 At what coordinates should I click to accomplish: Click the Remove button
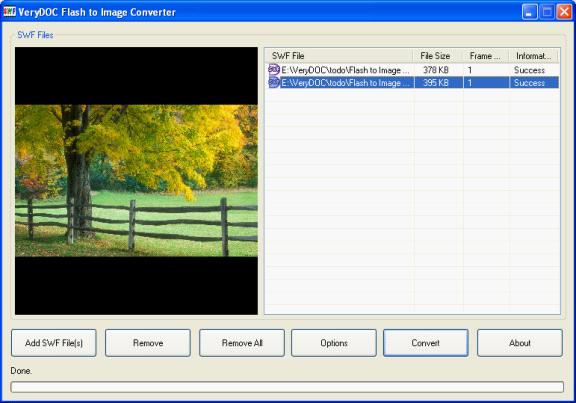coord(148,343)
